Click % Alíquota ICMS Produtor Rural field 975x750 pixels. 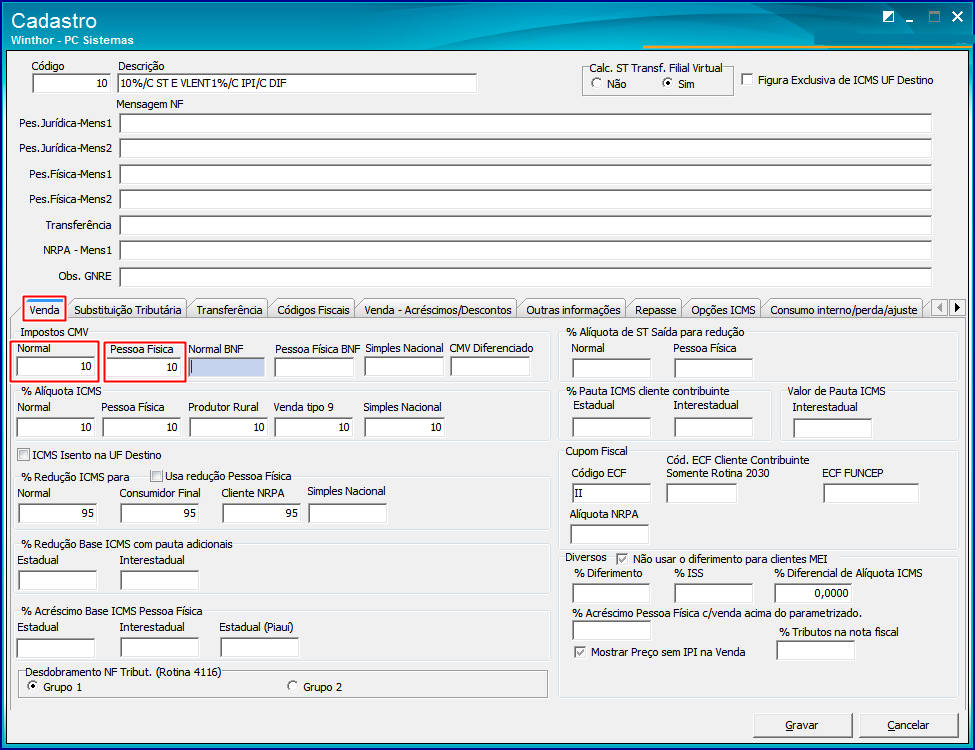coord(229,427)
